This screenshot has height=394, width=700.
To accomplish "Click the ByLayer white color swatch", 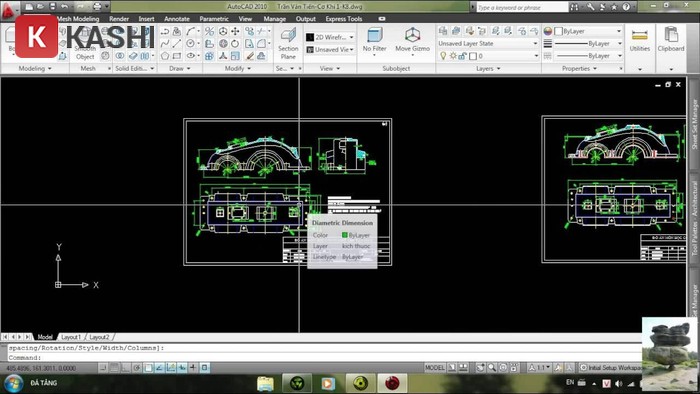I will coord(558,31).
